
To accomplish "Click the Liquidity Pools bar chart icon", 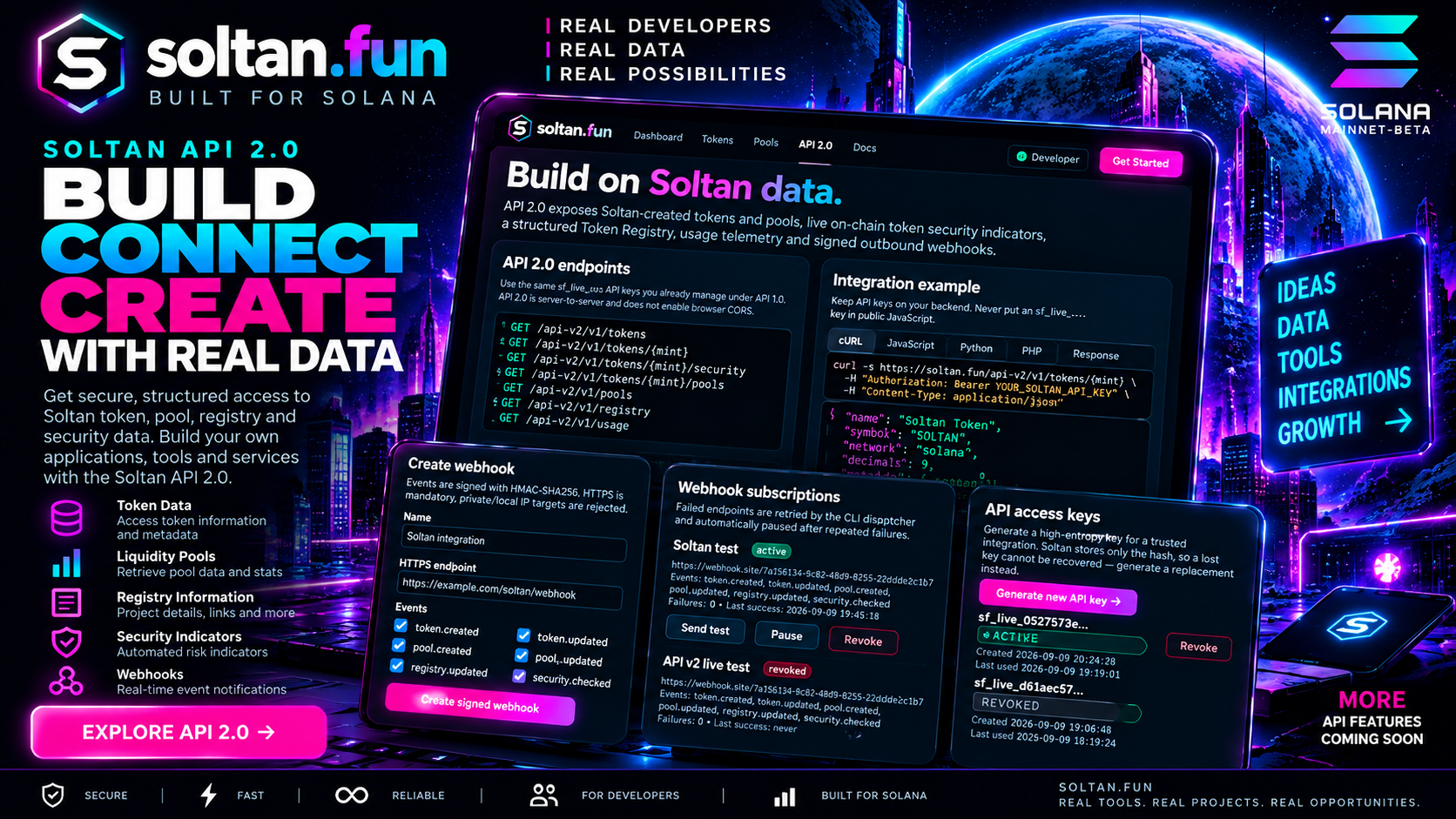I will [66, 563].
